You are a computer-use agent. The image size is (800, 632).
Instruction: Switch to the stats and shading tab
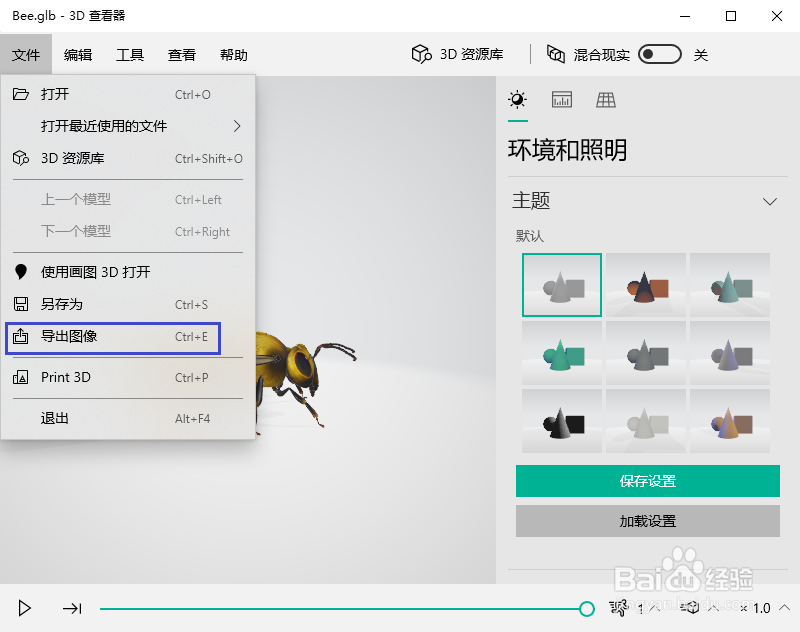tap(562, 99)
